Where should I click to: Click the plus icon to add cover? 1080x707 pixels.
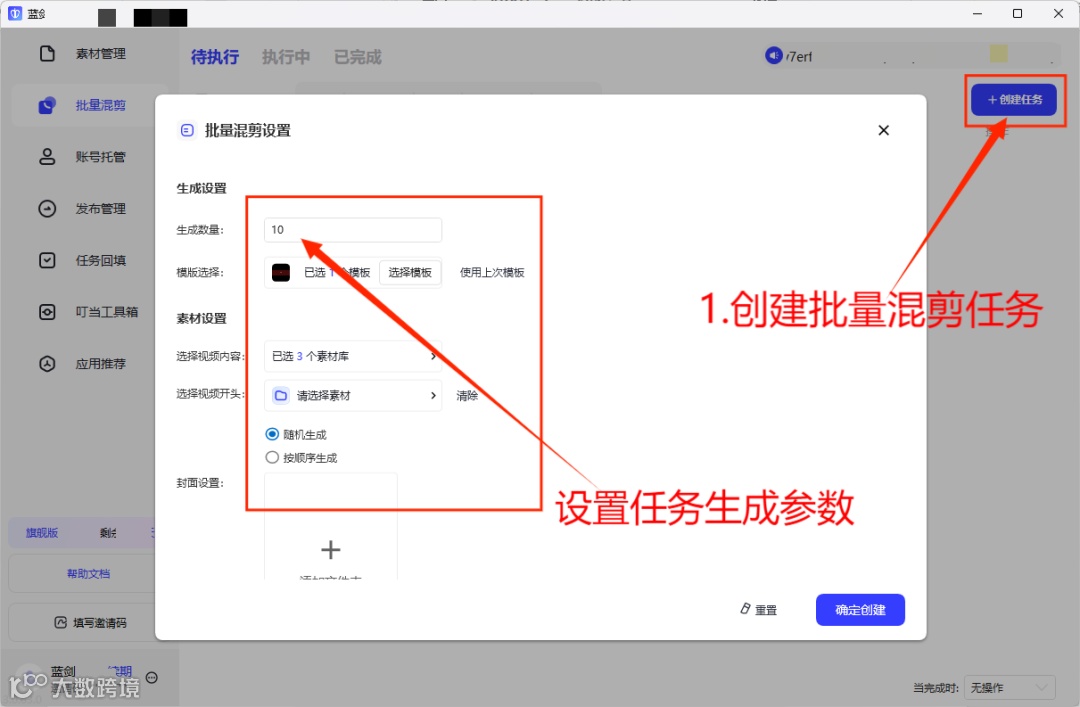tap(331, 549)
